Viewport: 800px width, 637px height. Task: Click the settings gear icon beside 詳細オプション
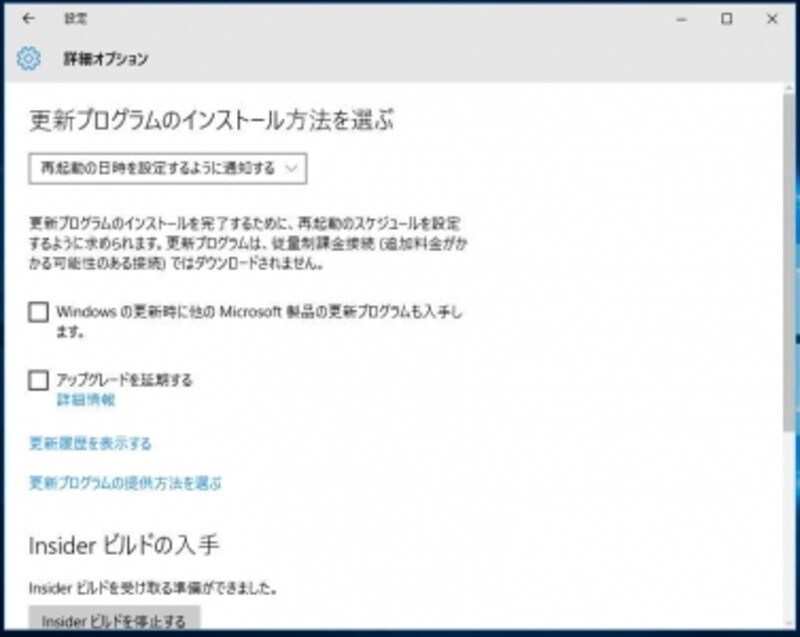tap(28, 58)
